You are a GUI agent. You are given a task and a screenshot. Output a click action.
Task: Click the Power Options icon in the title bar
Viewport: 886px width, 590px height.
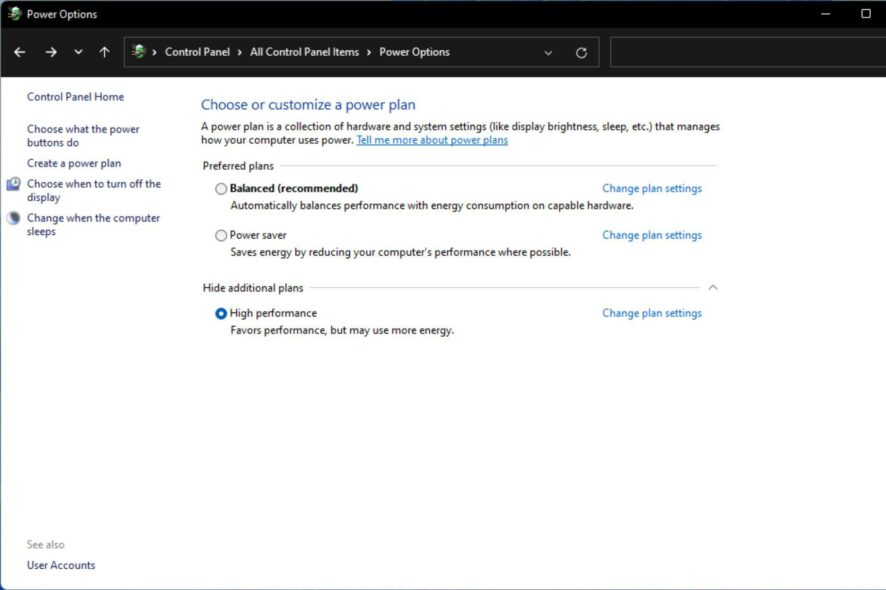click(13, 13)
